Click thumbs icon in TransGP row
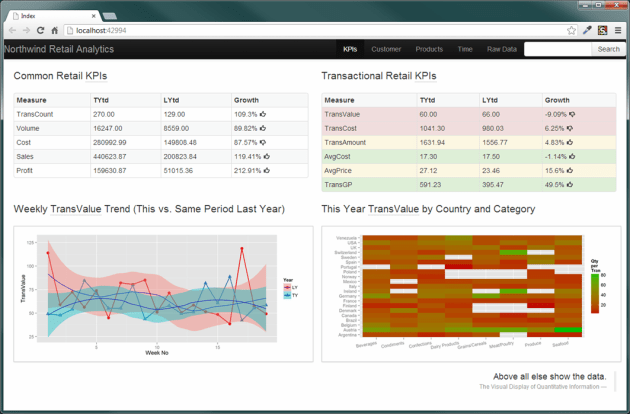Screen dimensions: 630x414 pyautogui.click(x=570, y=184)
